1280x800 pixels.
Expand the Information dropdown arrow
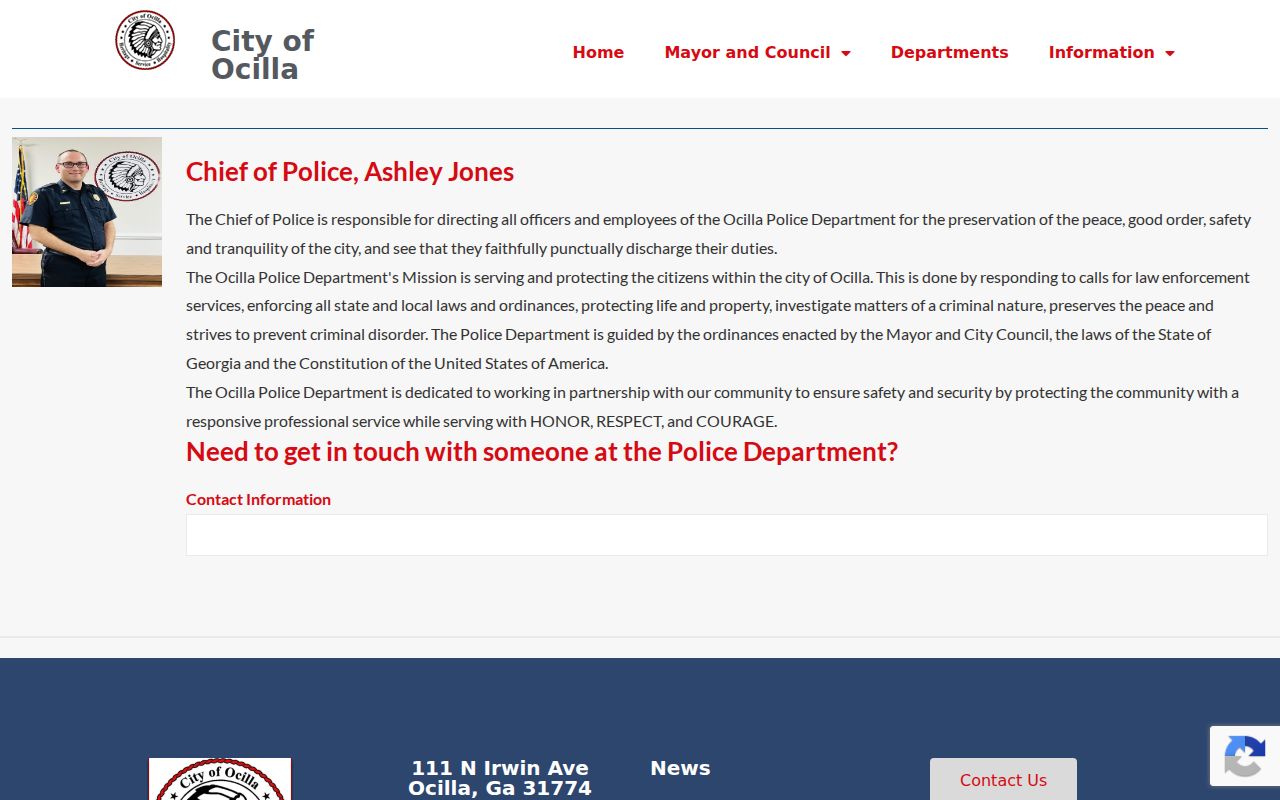point(1170,53)
